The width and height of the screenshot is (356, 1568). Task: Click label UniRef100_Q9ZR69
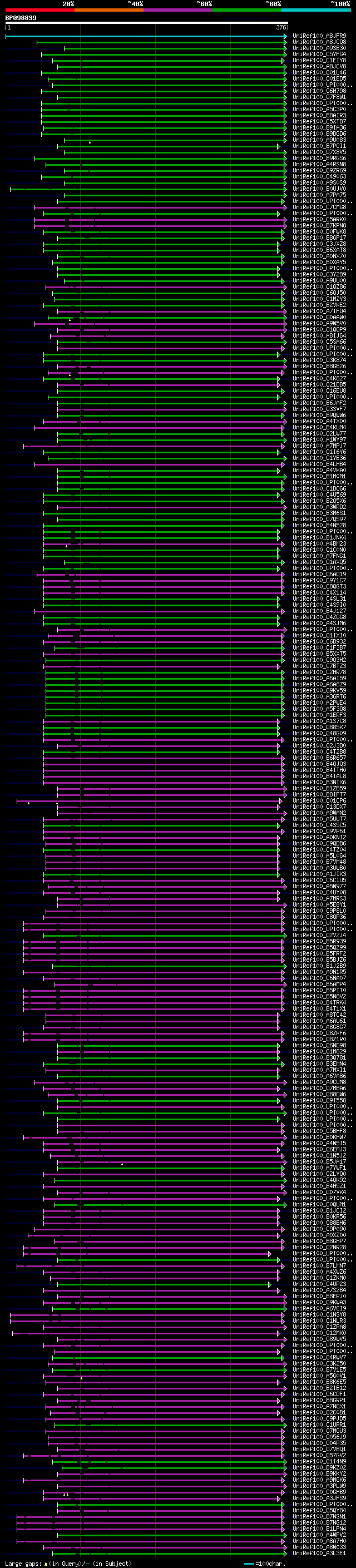319,170
